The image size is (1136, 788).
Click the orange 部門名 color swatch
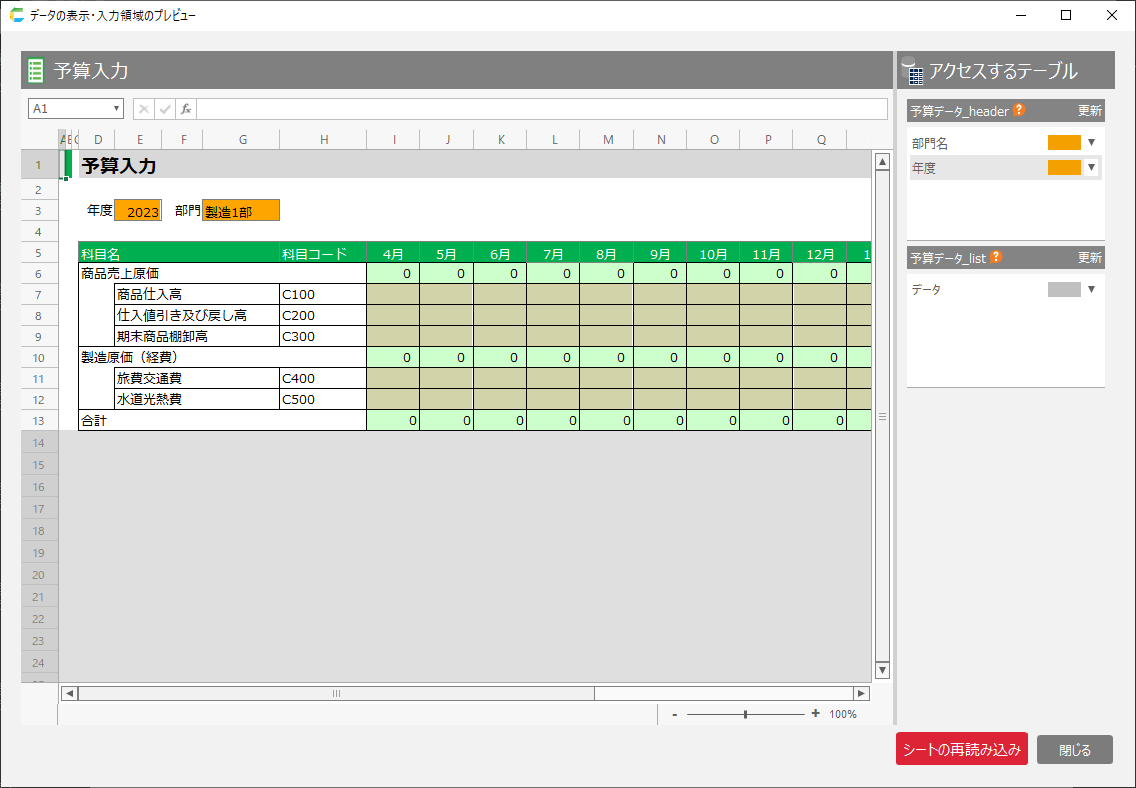[1064, 143]
